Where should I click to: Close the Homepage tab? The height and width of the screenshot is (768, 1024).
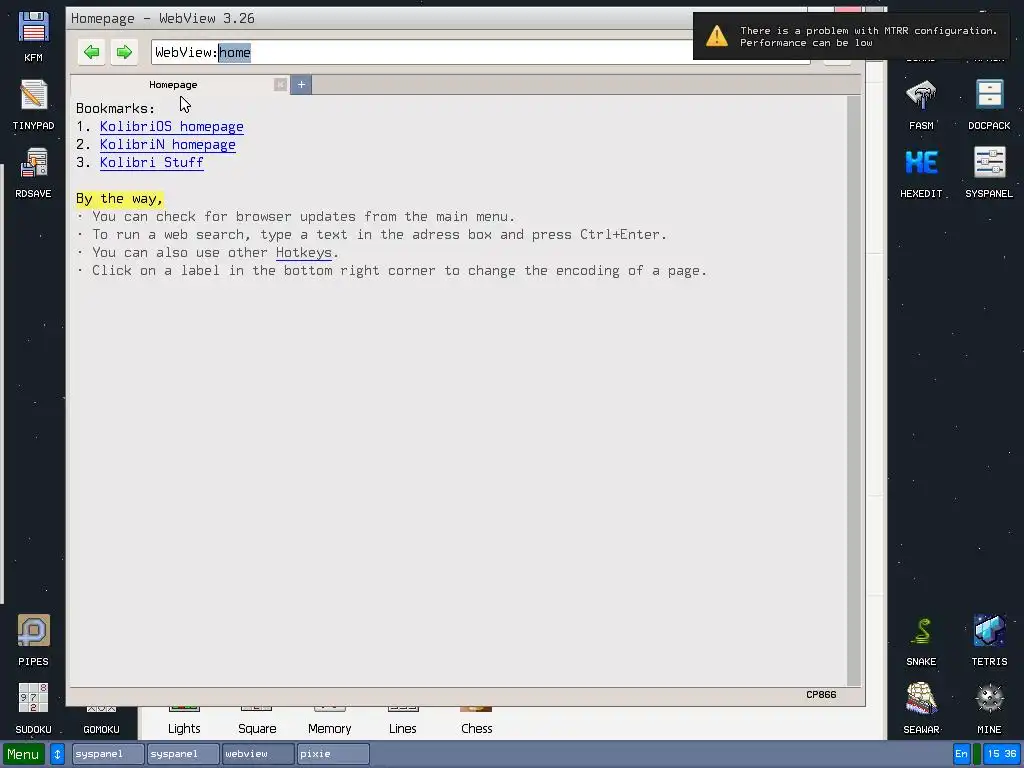click(x=280, y=84)
